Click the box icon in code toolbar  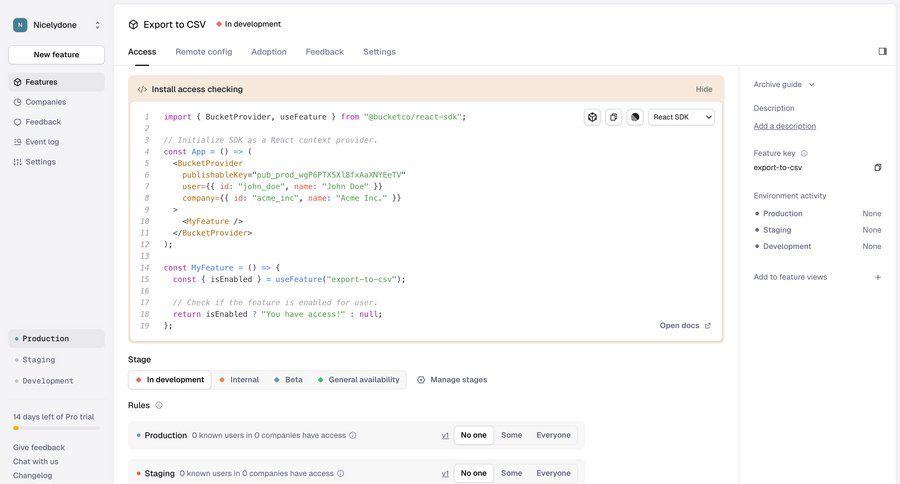coord(593,117)
